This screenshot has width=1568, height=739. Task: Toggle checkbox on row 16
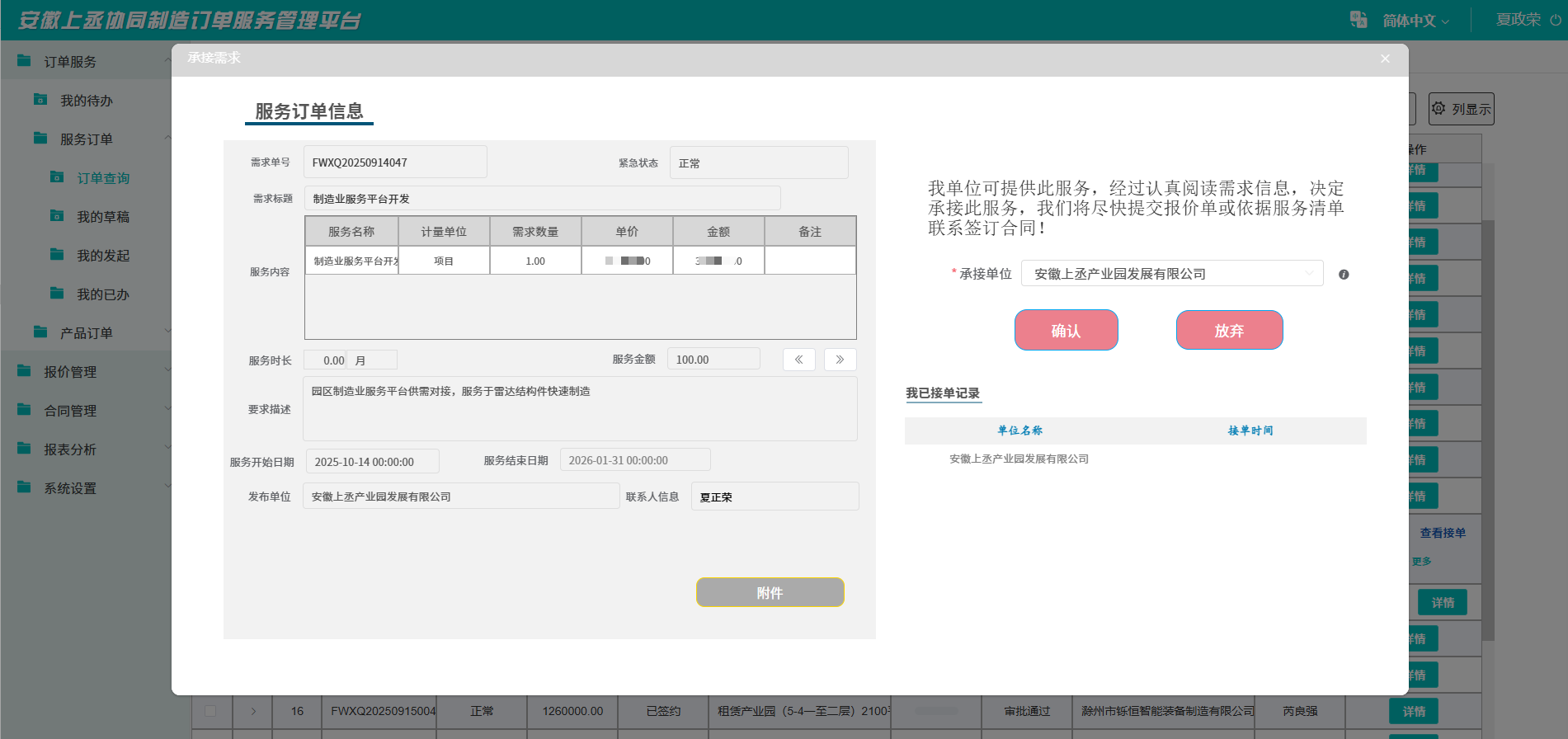(x=210, y=711)
